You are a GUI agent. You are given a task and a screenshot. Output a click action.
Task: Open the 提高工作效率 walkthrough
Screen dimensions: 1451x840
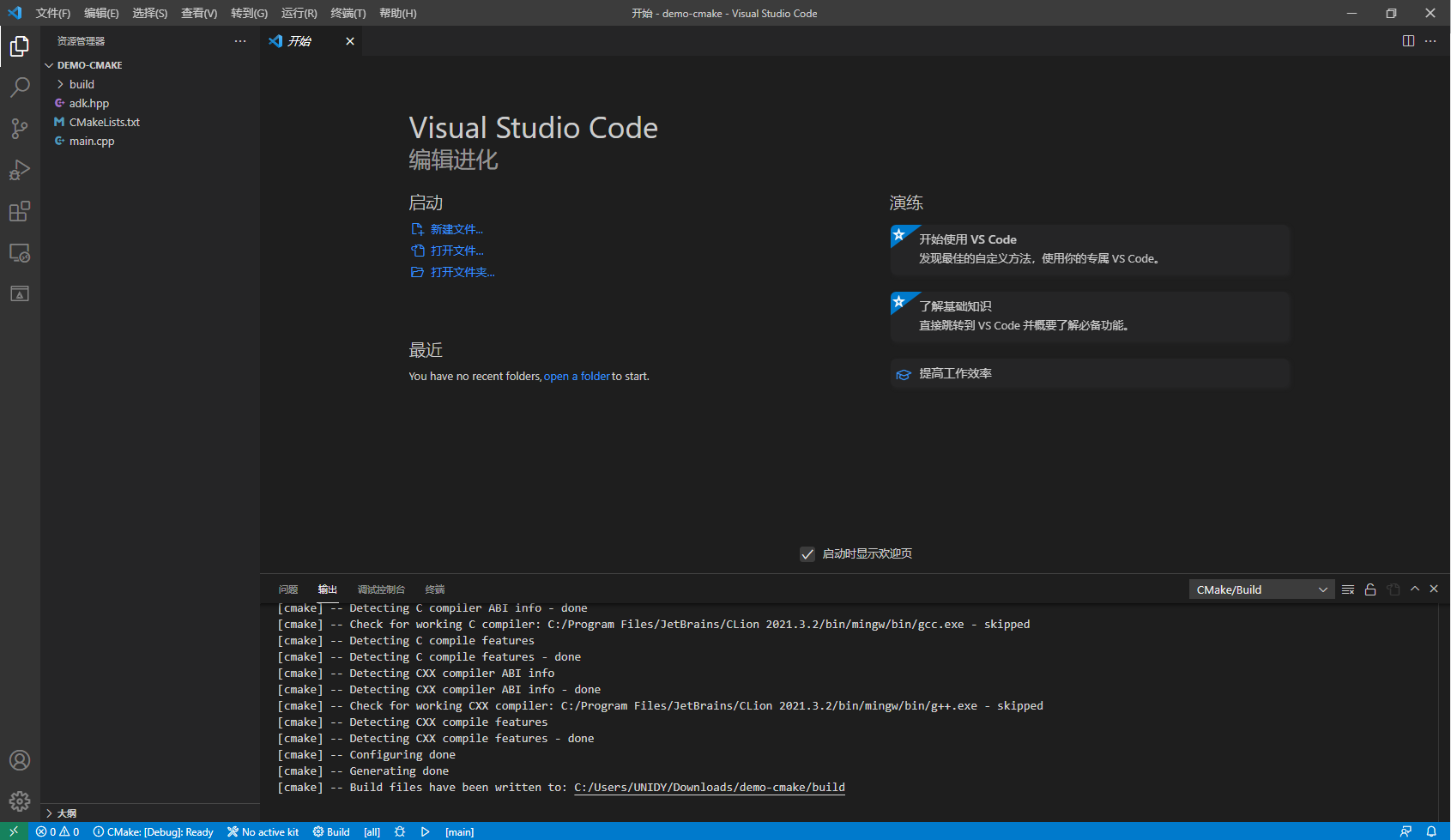pos(1090,373)
